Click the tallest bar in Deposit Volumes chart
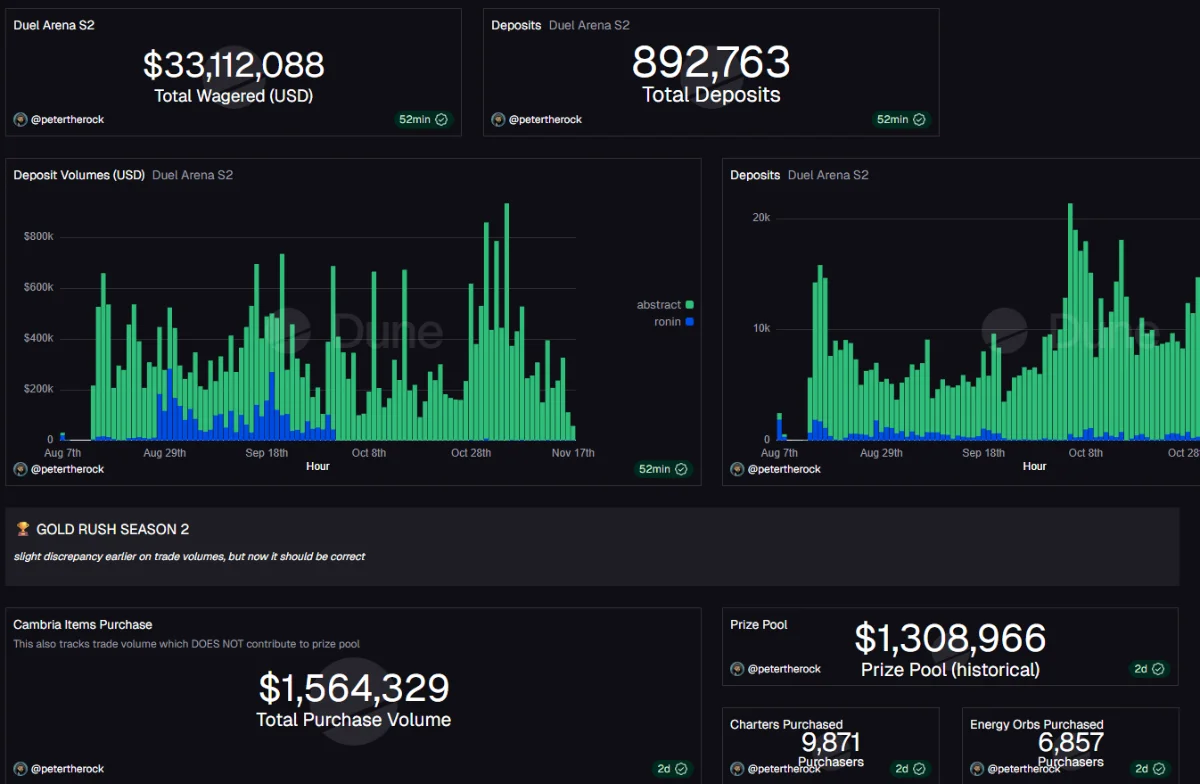The width and height of the screenshot is (1200, 784). tap(507, 320)
